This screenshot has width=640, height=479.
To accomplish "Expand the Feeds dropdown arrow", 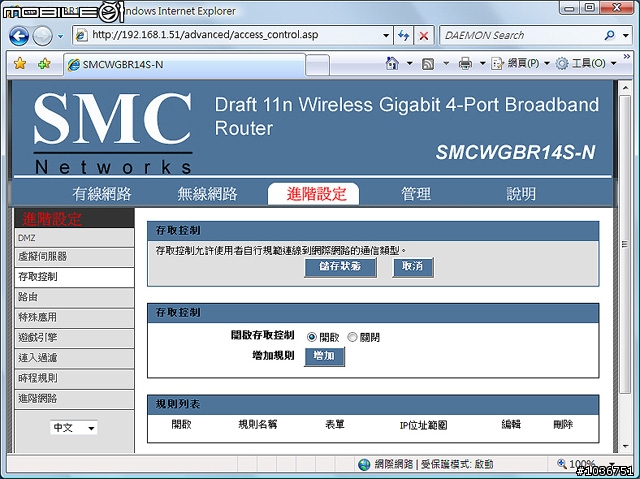I will point(446,64).
